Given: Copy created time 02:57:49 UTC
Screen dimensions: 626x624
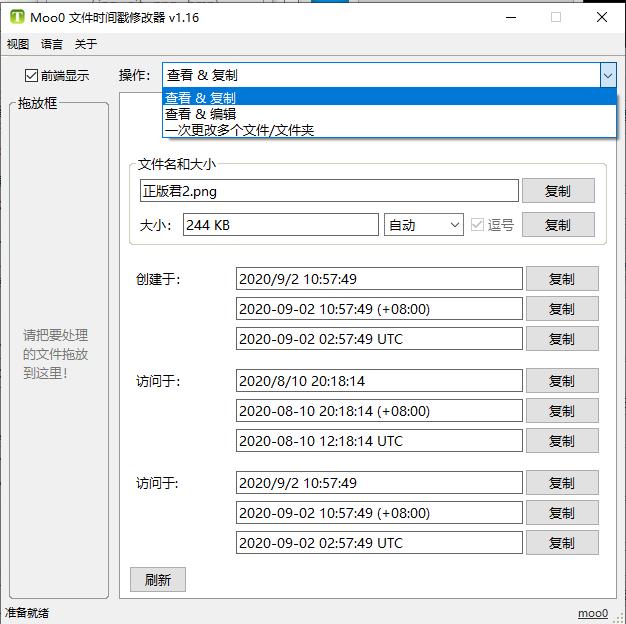Looking at the screenshot, I should coord(562,339).
